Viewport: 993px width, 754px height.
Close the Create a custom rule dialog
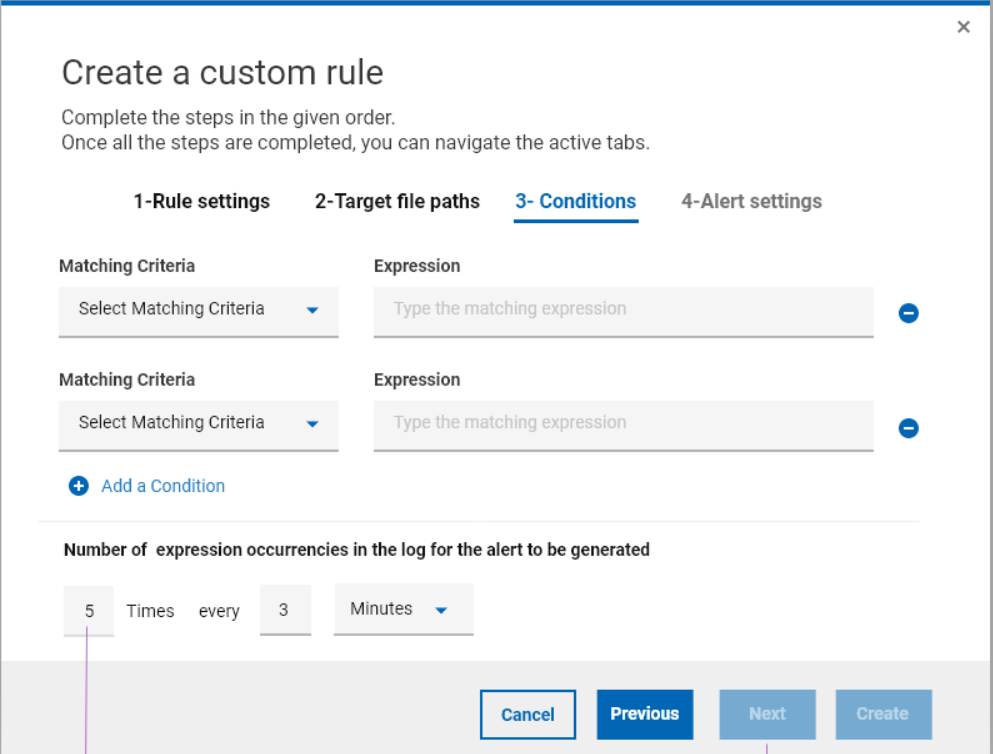(x=963, y=27)
